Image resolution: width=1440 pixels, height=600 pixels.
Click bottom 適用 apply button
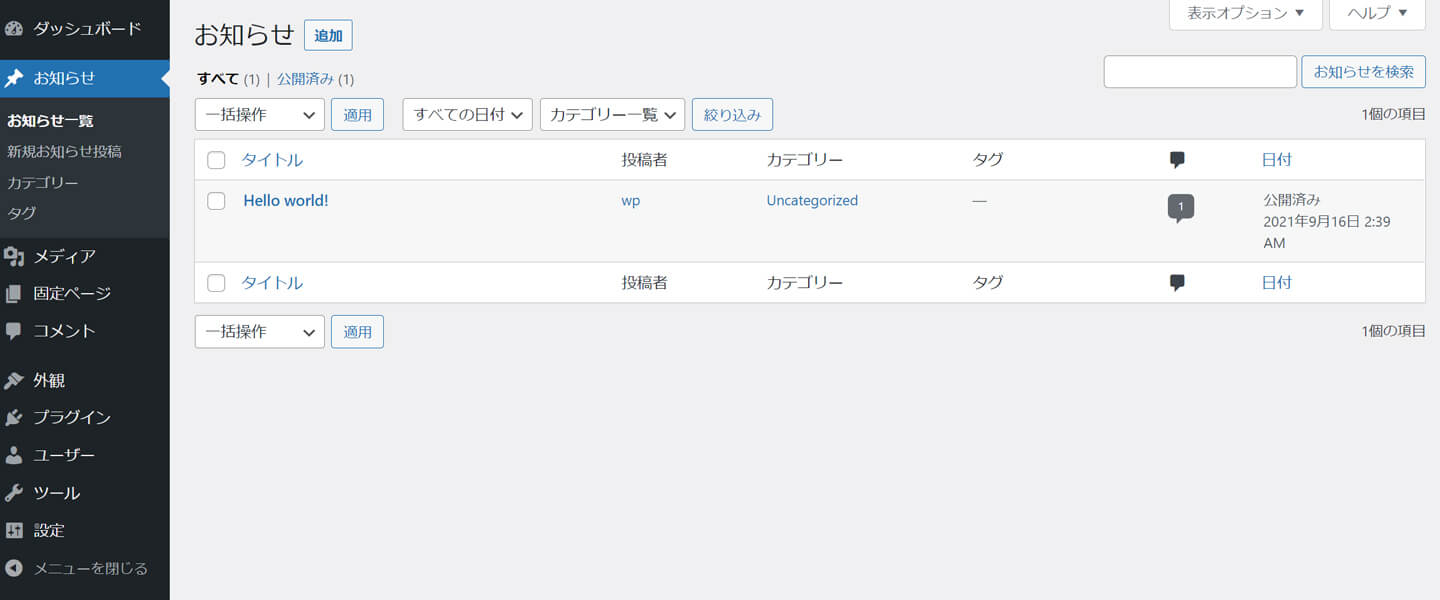357,332
